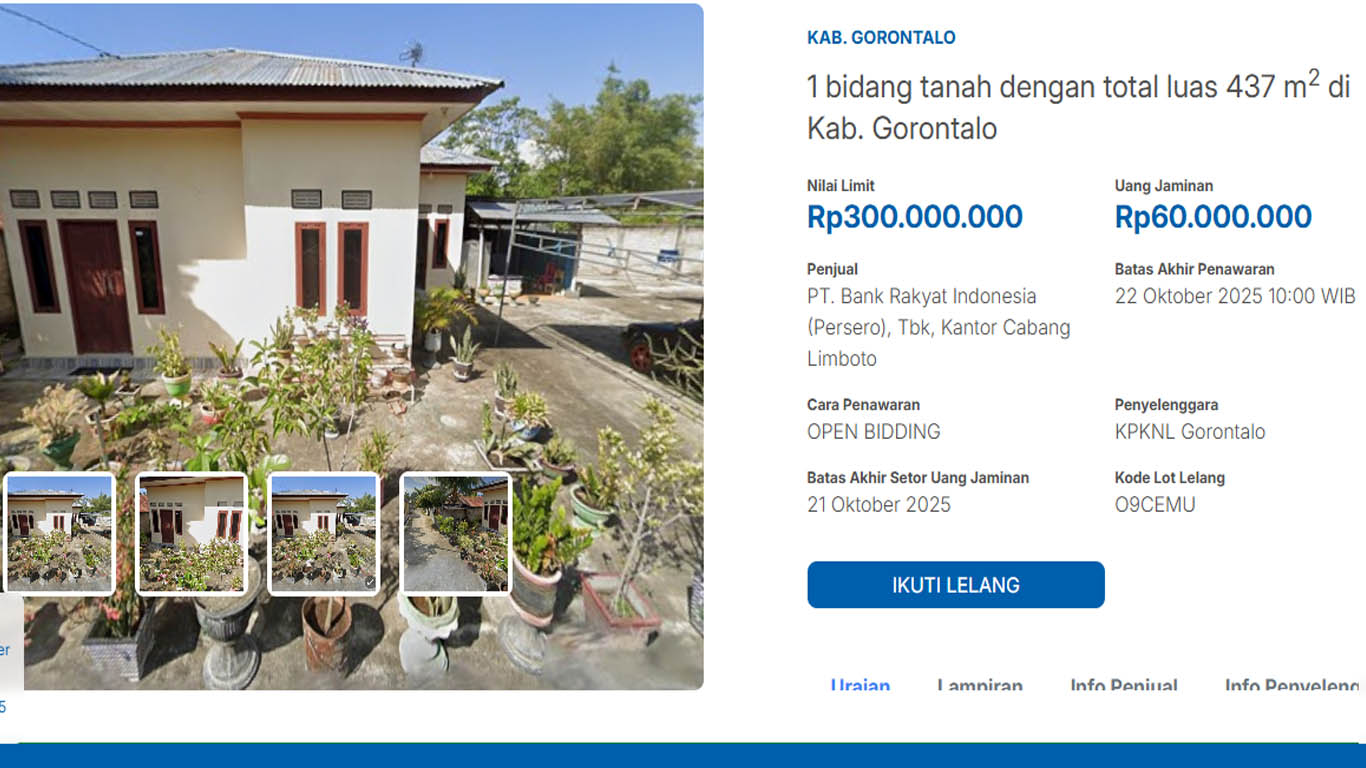Select the Uang Jaminan amount Rp60.000.000

click(x=1213, y=217)
